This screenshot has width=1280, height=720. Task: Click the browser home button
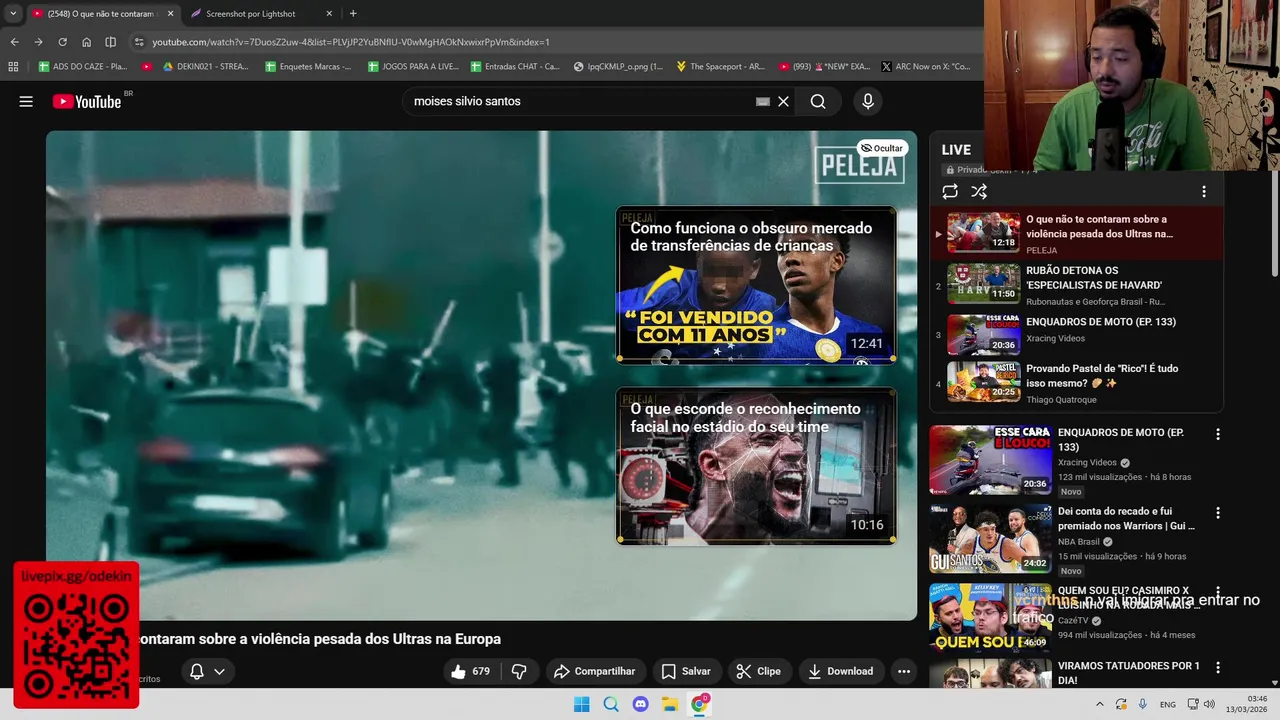click(x=86, y=42)
